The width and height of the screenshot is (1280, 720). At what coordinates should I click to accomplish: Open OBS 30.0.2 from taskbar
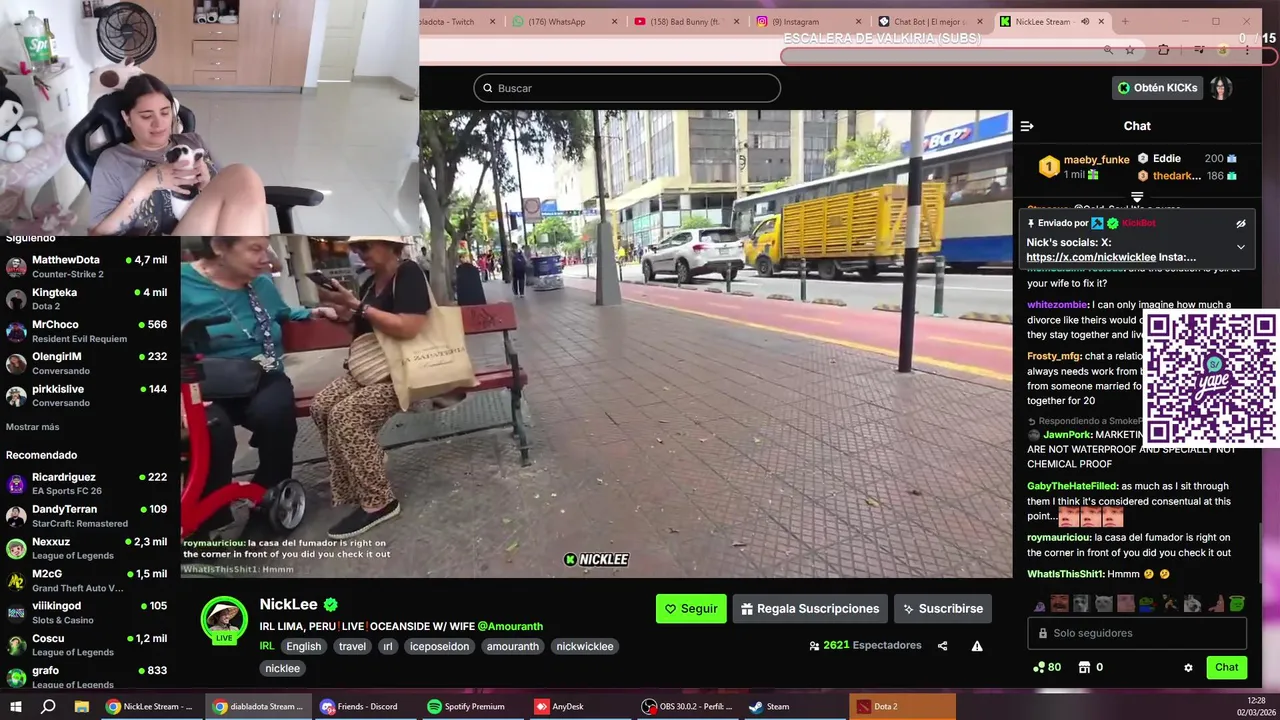click(688, 706)
